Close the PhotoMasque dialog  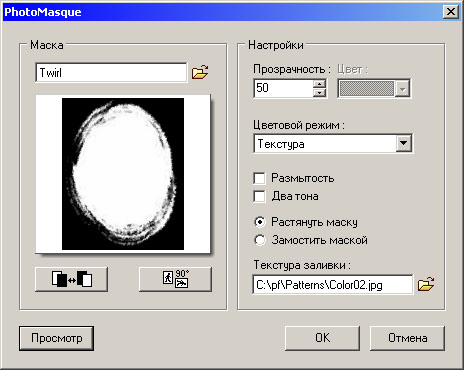click(x=451, y=12)
